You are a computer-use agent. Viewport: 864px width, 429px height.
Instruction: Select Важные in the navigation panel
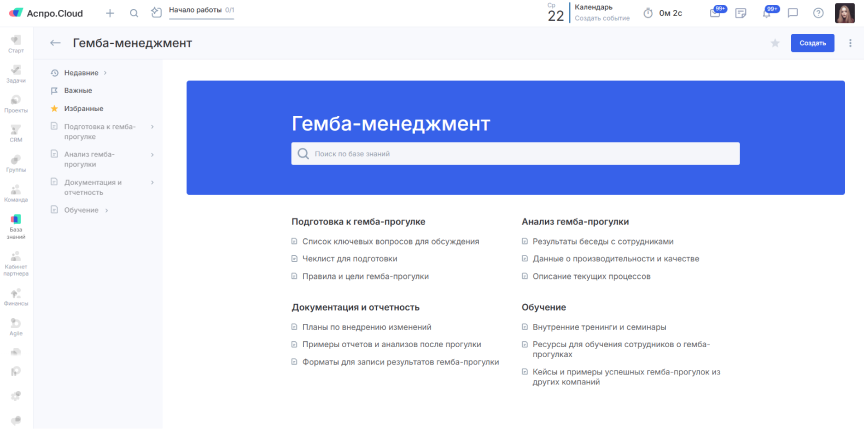tap(78, 90)
